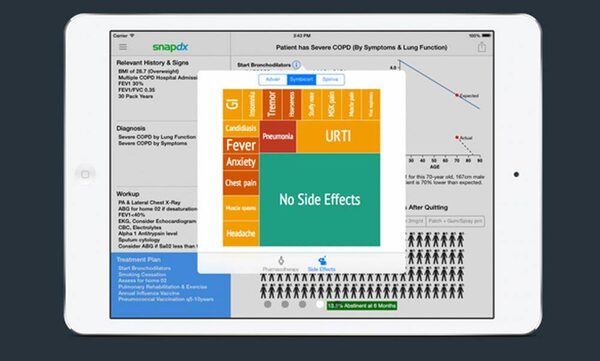Switch to the Advair drug segment
The image size is (600, 361).
pos(273,80)
